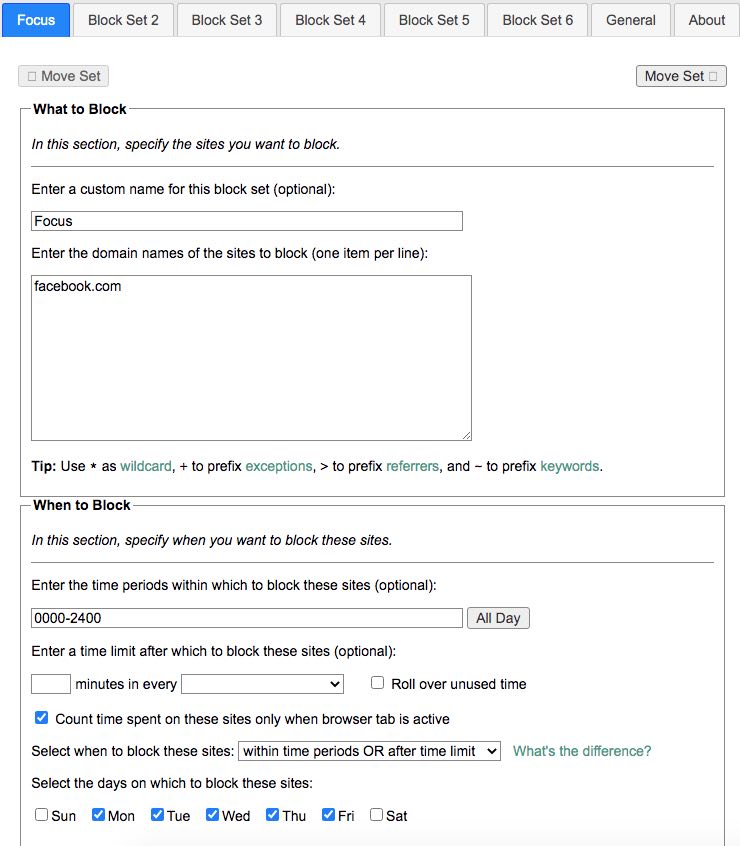Screen dimensions: 740x846
Task: Expand the 'minutes in every' period dropdown
Action: [263, 684]
